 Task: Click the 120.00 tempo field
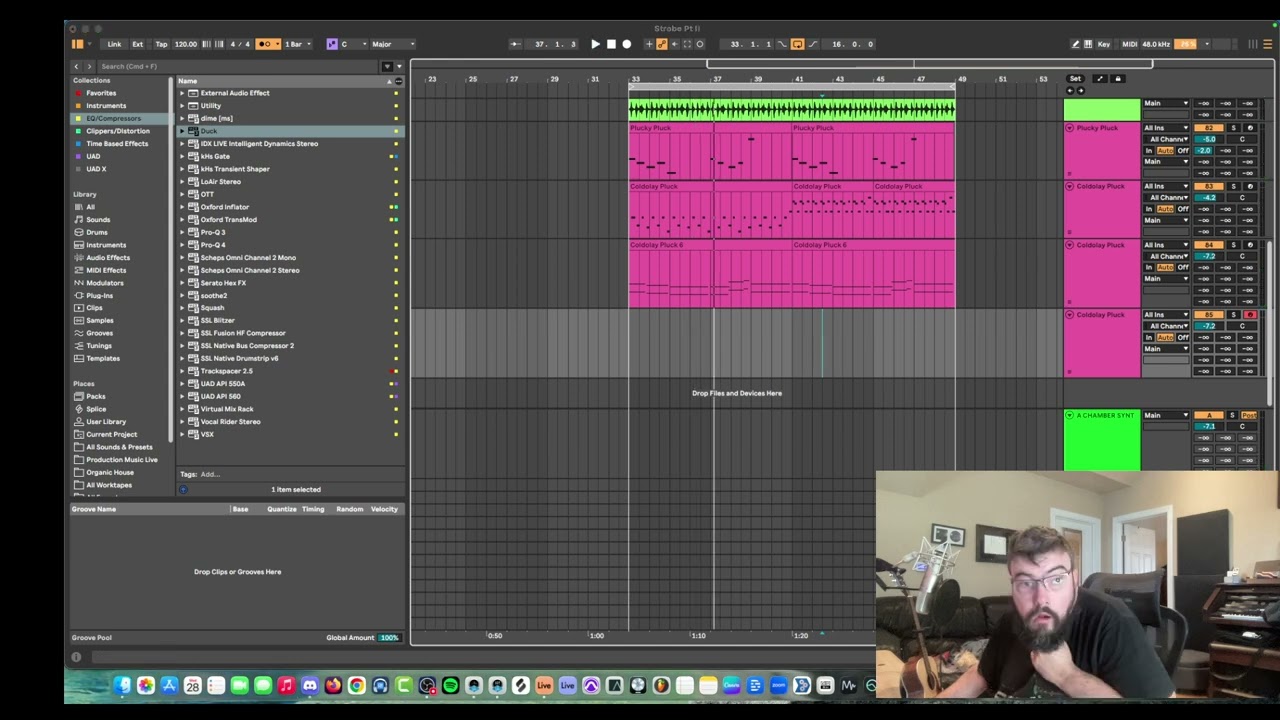[186, 44]
